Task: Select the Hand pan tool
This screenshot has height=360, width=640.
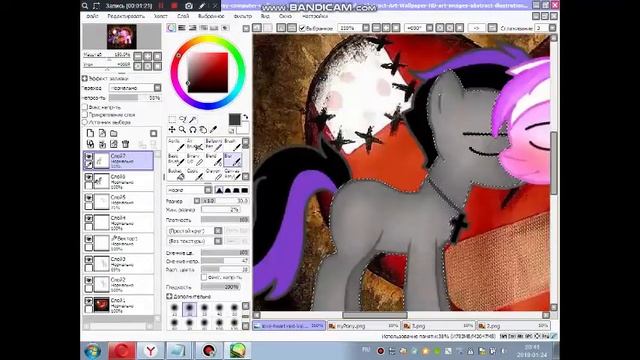Action: coord(203,130)
